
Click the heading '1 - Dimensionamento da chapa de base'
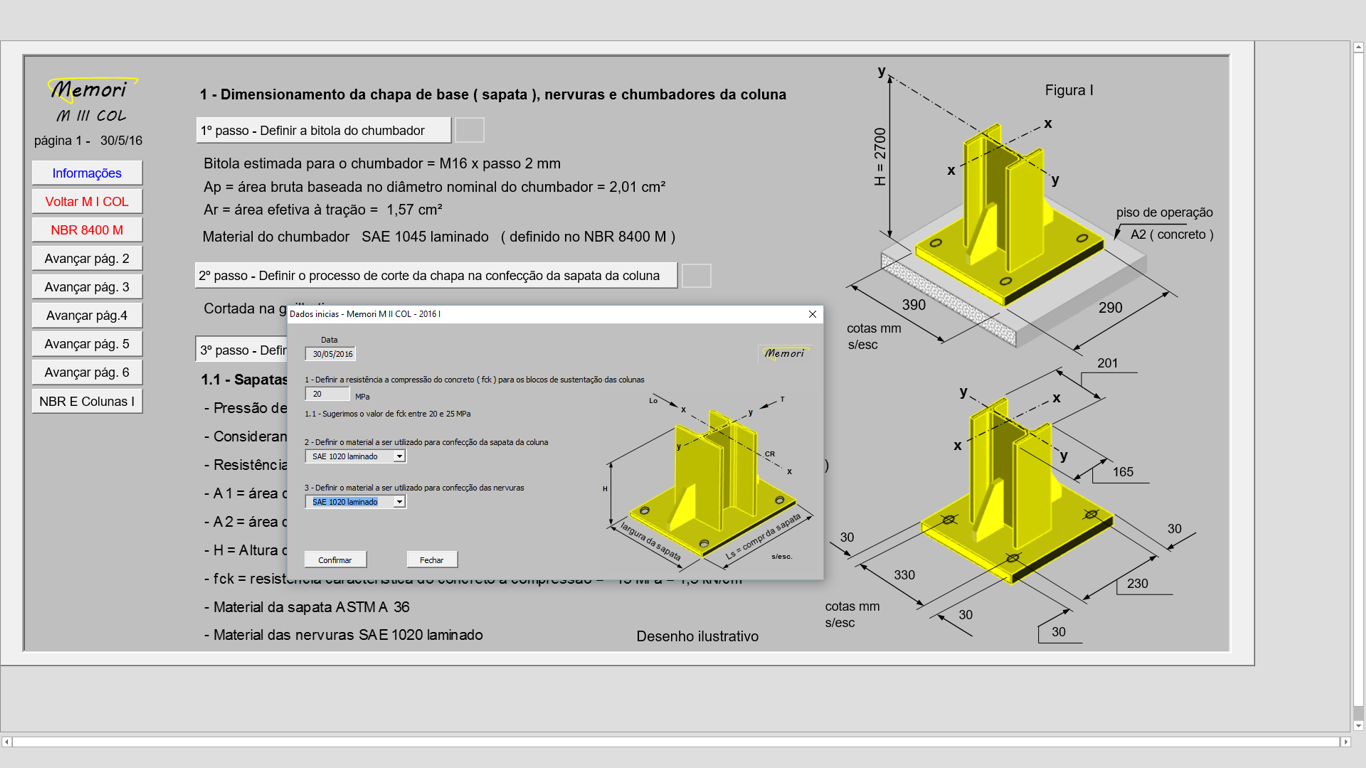click(x=493, y=95)
